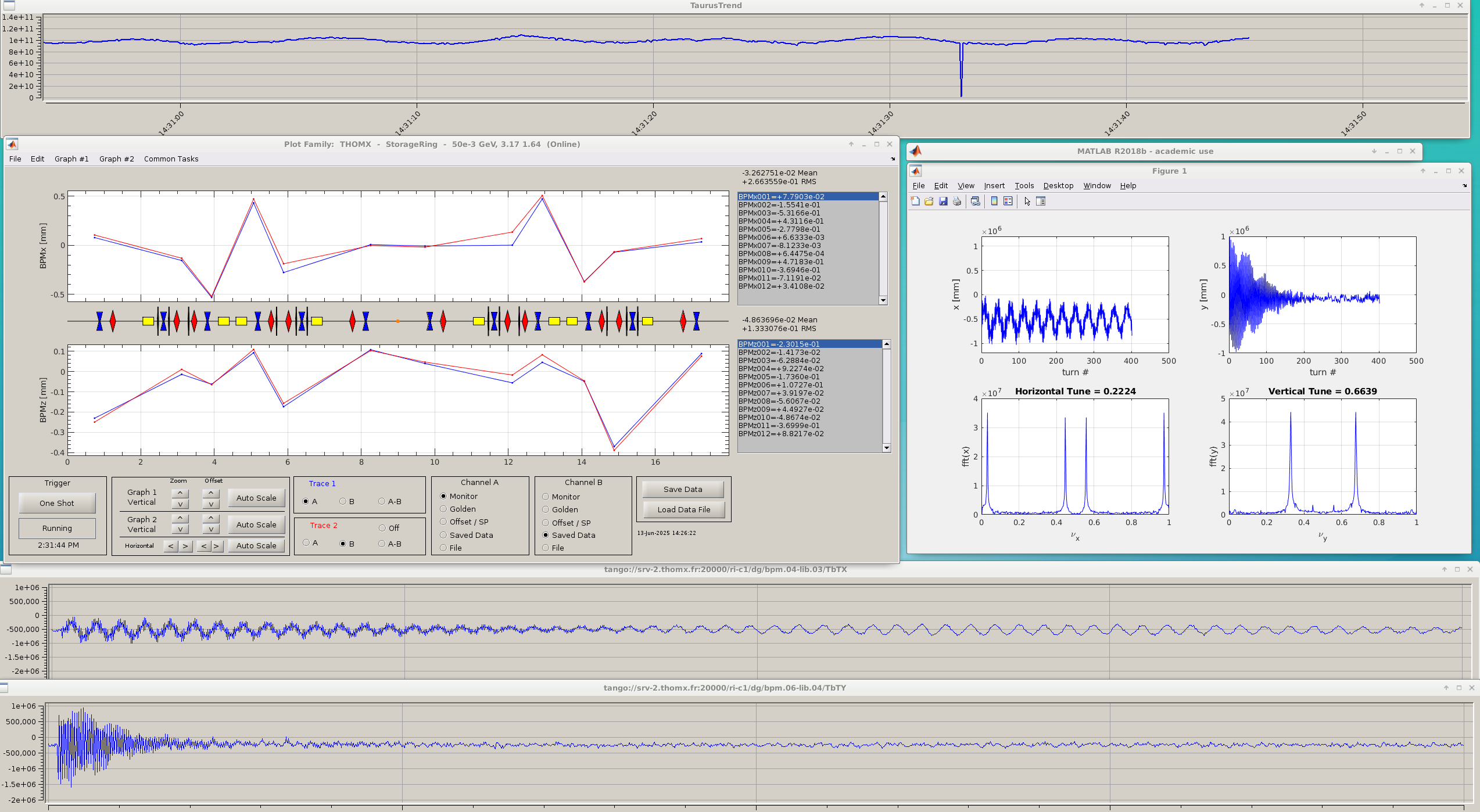Open the Property Inspector icon
This screenshot has width=1480, height=812.
[1041, 201]
